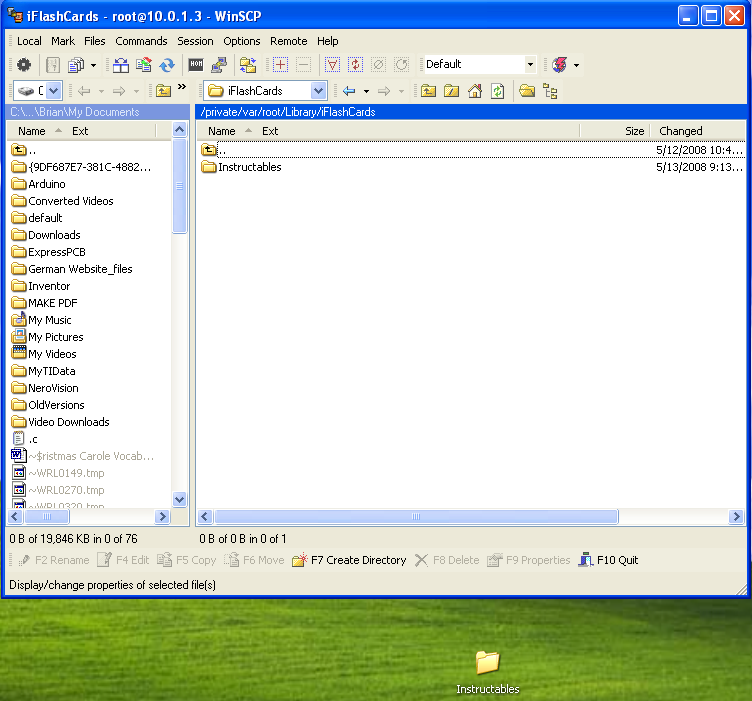Sort local panel by Ext column

[80, 131]
